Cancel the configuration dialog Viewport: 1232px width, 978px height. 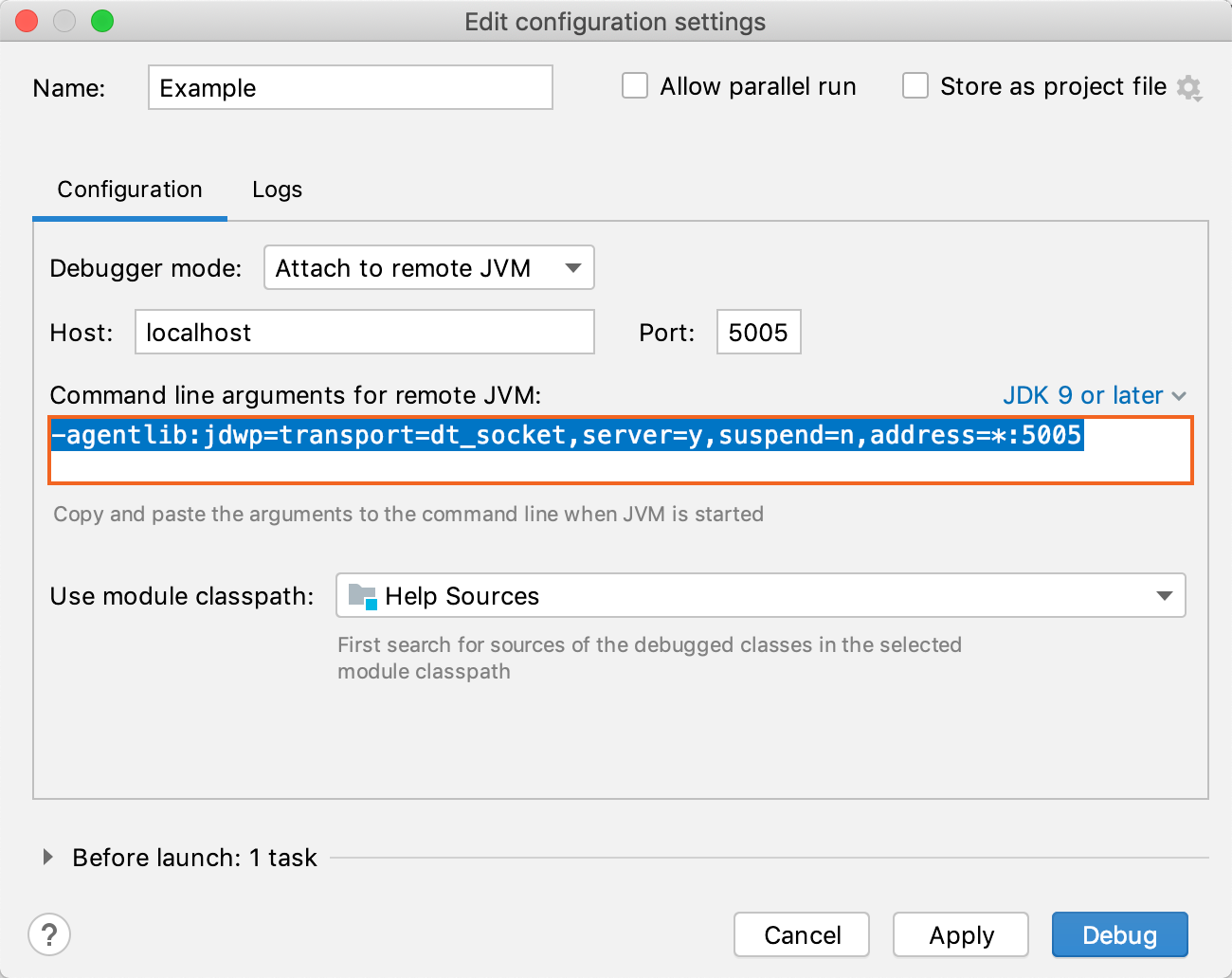(x=802, y=935)
